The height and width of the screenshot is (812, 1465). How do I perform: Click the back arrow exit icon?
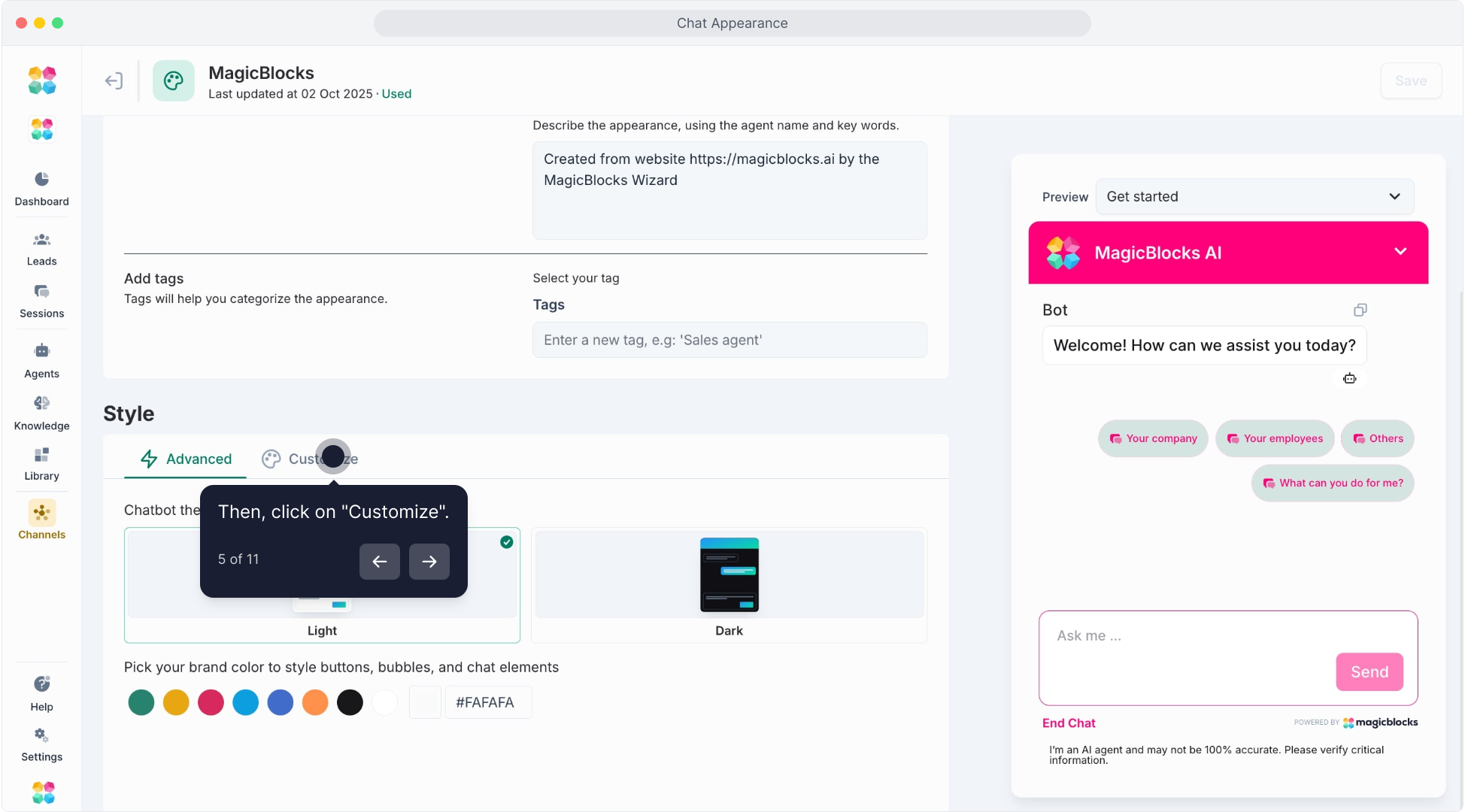point(114,81)
